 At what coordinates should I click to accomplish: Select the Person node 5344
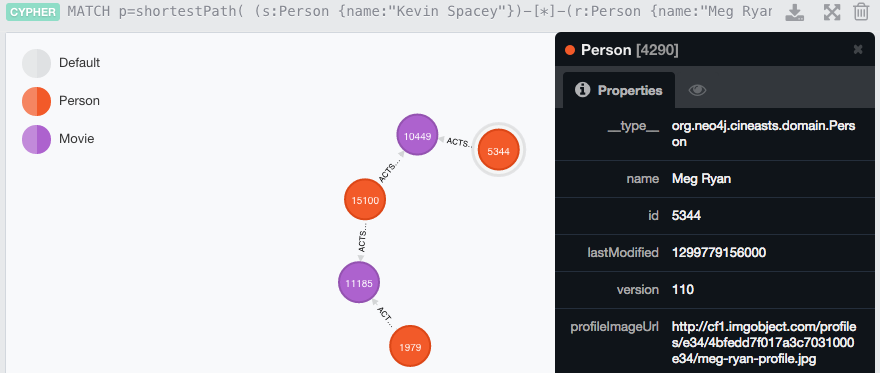(499, 150)
